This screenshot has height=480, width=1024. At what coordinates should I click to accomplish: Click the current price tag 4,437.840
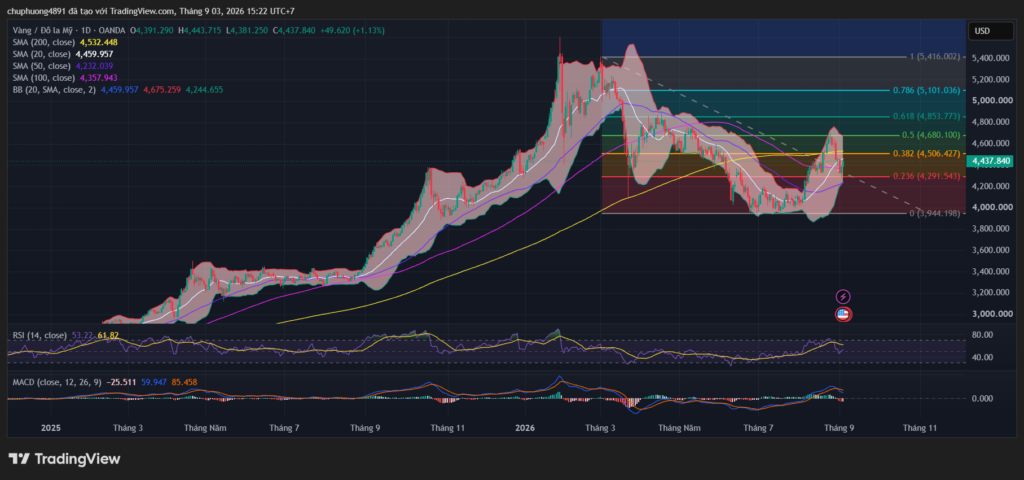tap(991, 161)
